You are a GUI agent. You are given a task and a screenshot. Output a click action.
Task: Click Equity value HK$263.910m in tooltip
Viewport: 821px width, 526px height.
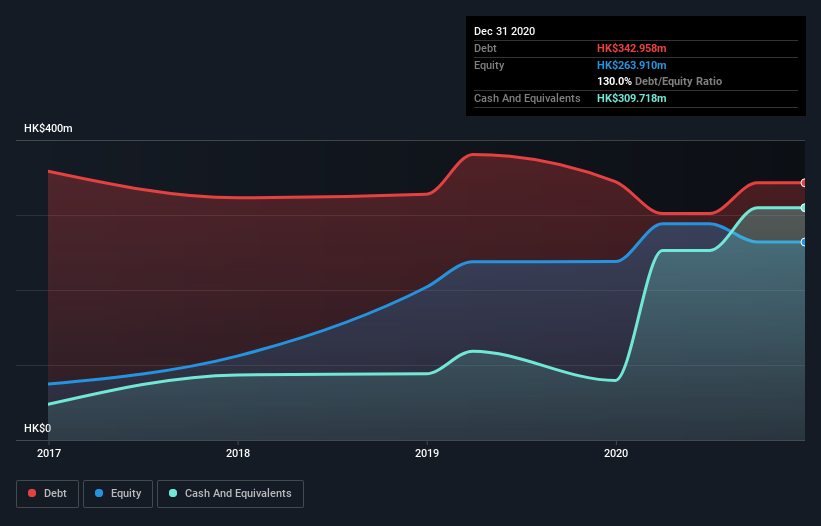[x=631, y=65]
